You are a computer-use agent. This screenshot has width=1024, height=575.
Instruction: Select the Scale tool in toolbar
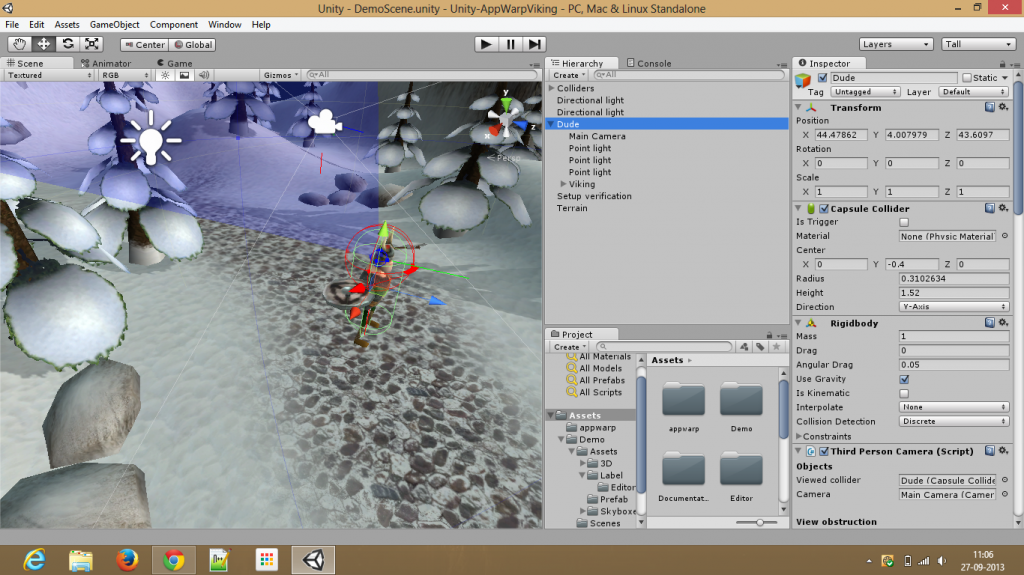(92, 44)
